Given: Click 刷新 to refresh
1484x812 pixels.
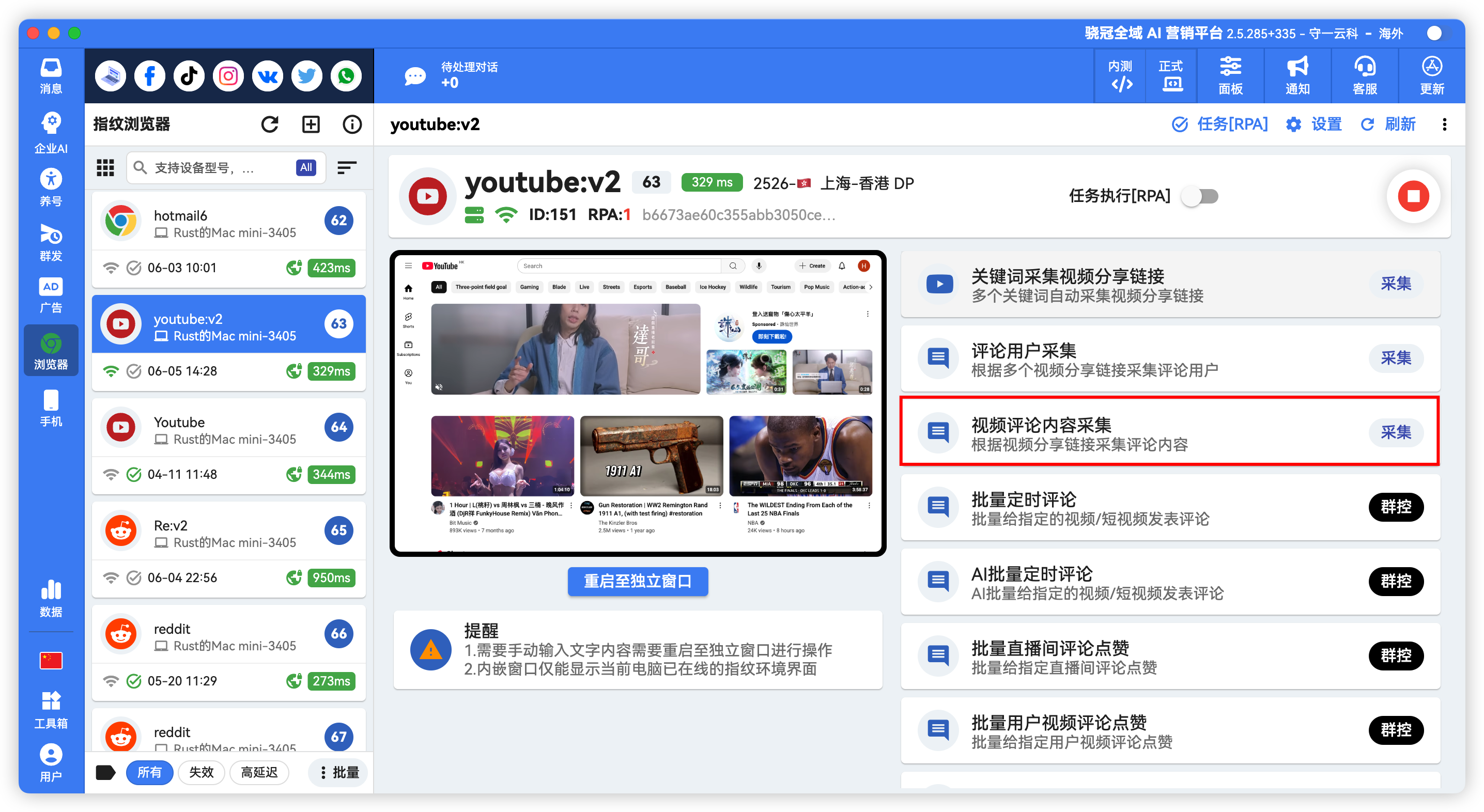Looking at the screenshot, I should coord(1388,124).
